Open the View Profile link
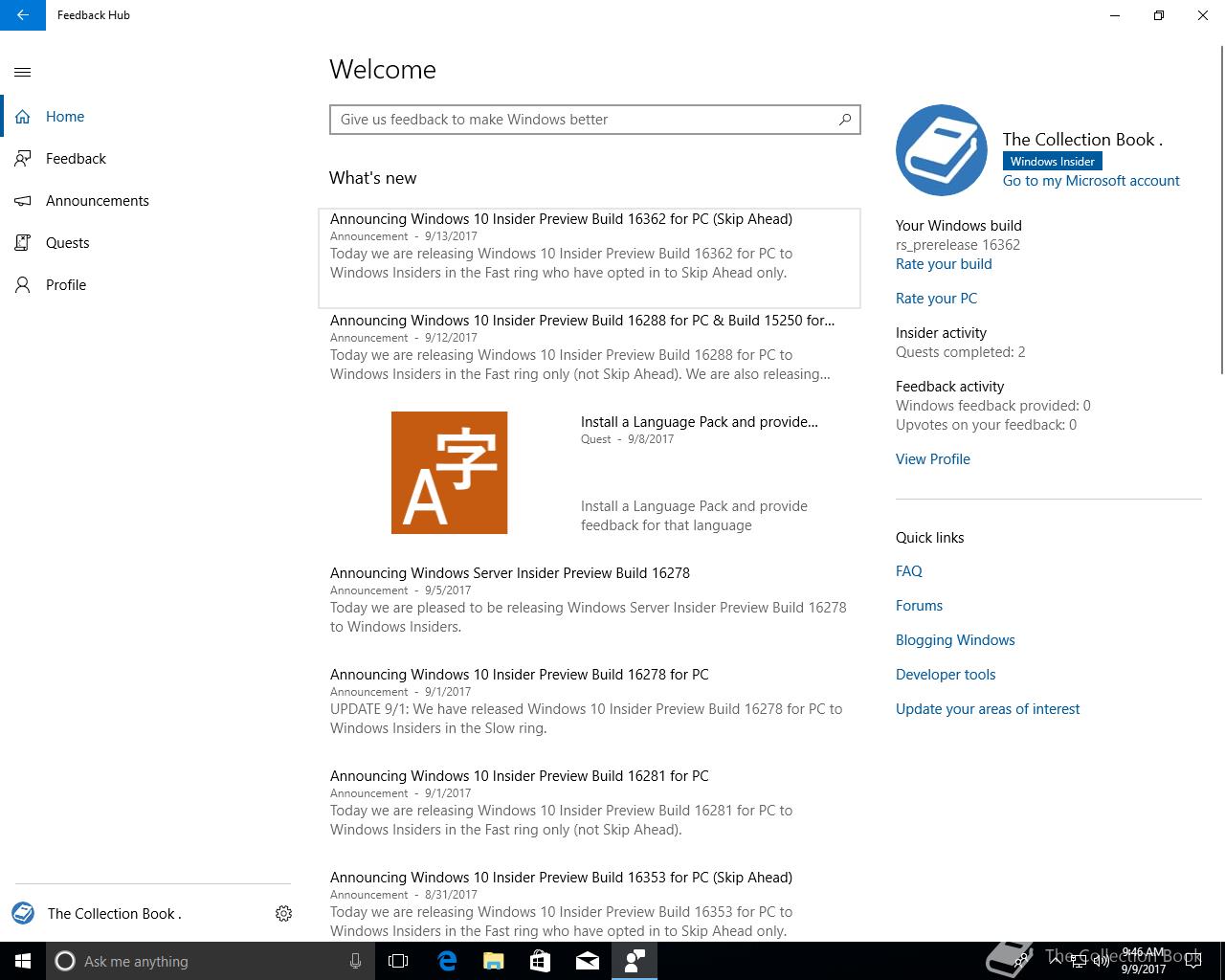The height and width of the screenshot is (980, 1225). [933, 459]
